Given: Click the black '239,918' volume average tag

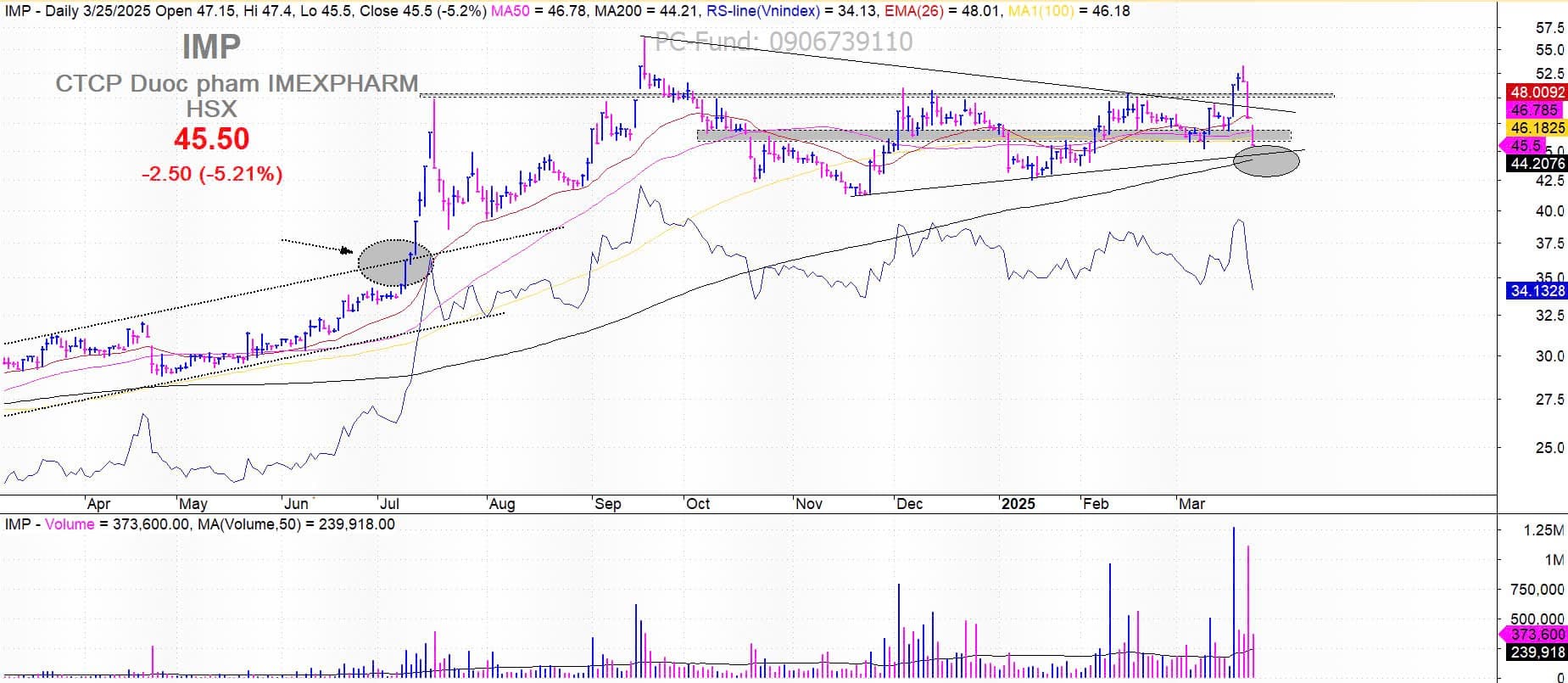Looking at the screenshot, I should (1537, 652).
